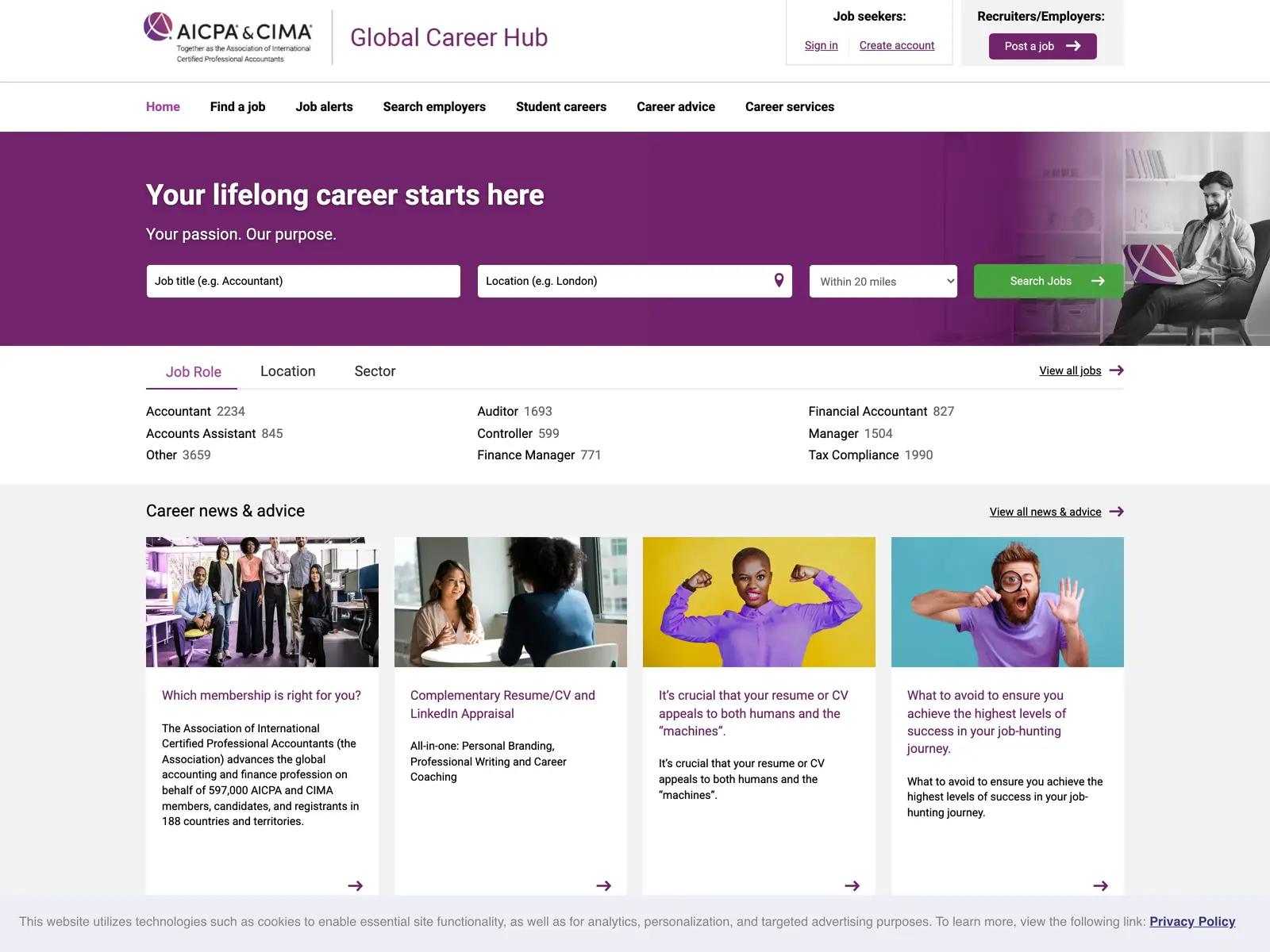The image size is (1270, 952).
Task: Open Career services navigation item
Action: (x=790, y=106)
